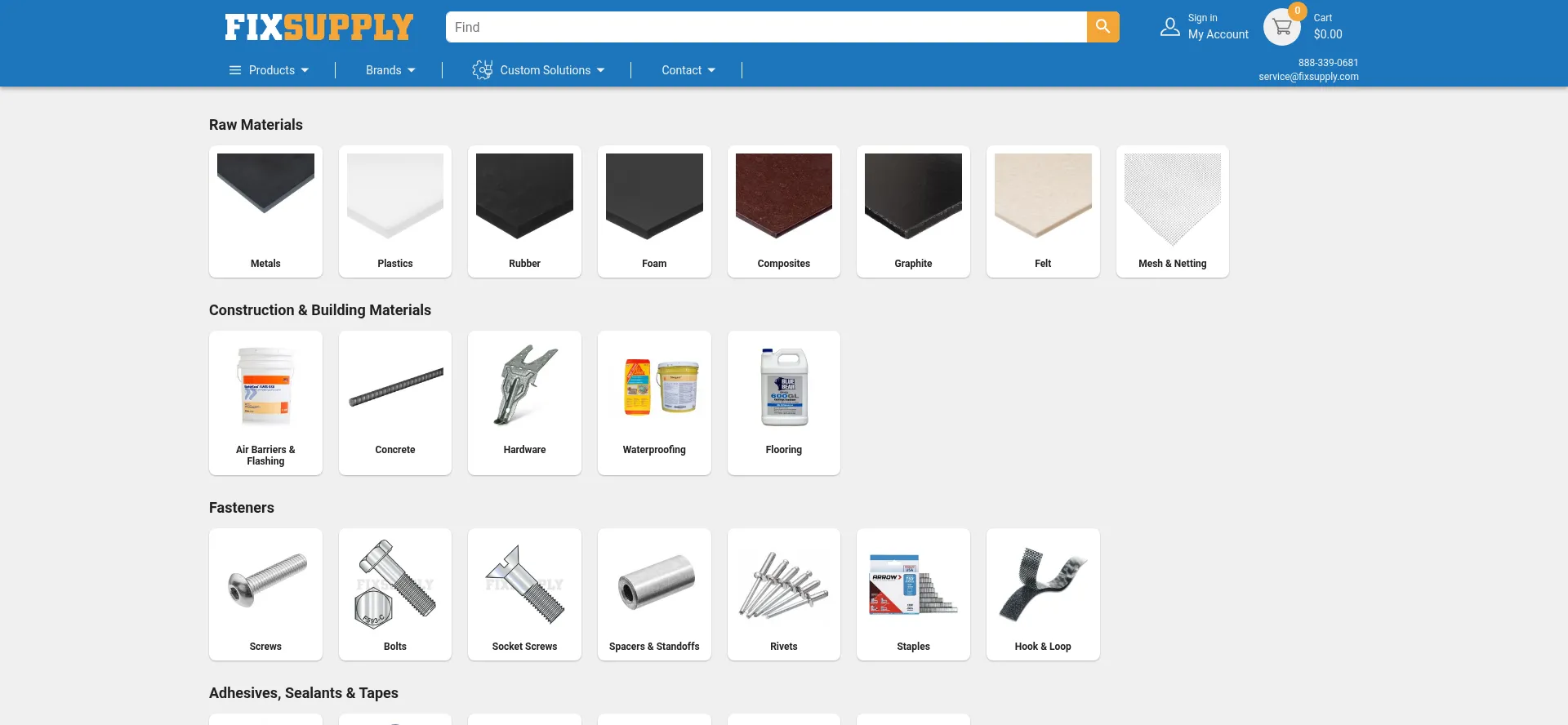Click the user account profile icon
This screenshot has height=725, width=1568.
click(x=1170, y=27)
